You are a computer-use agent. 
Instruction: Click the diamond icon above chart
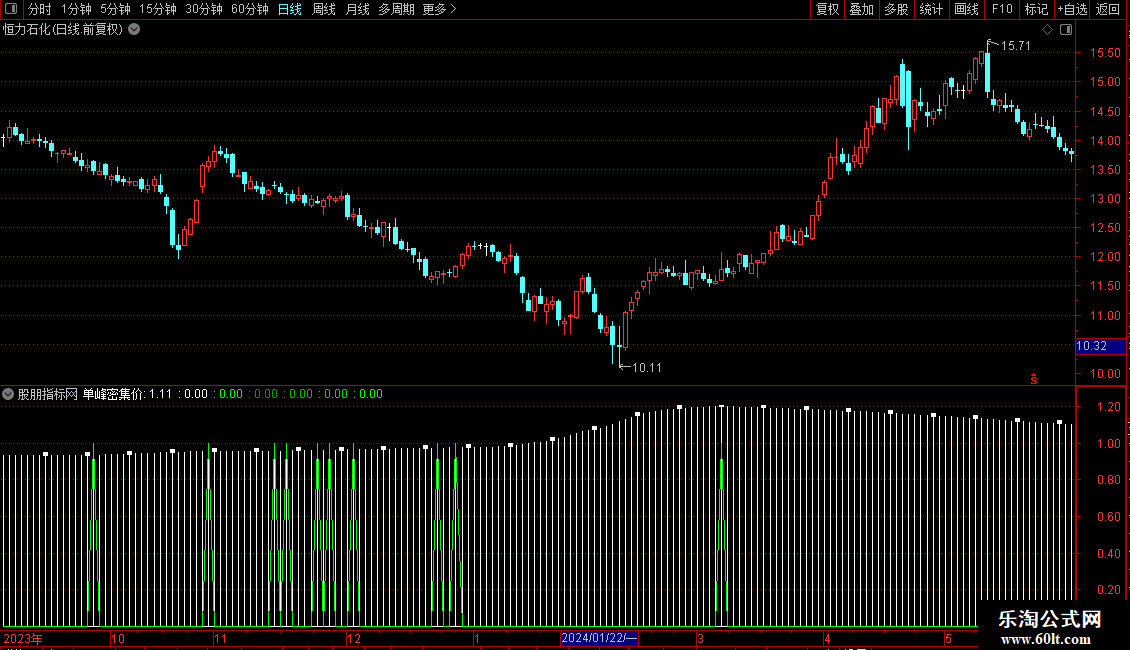1048,30
